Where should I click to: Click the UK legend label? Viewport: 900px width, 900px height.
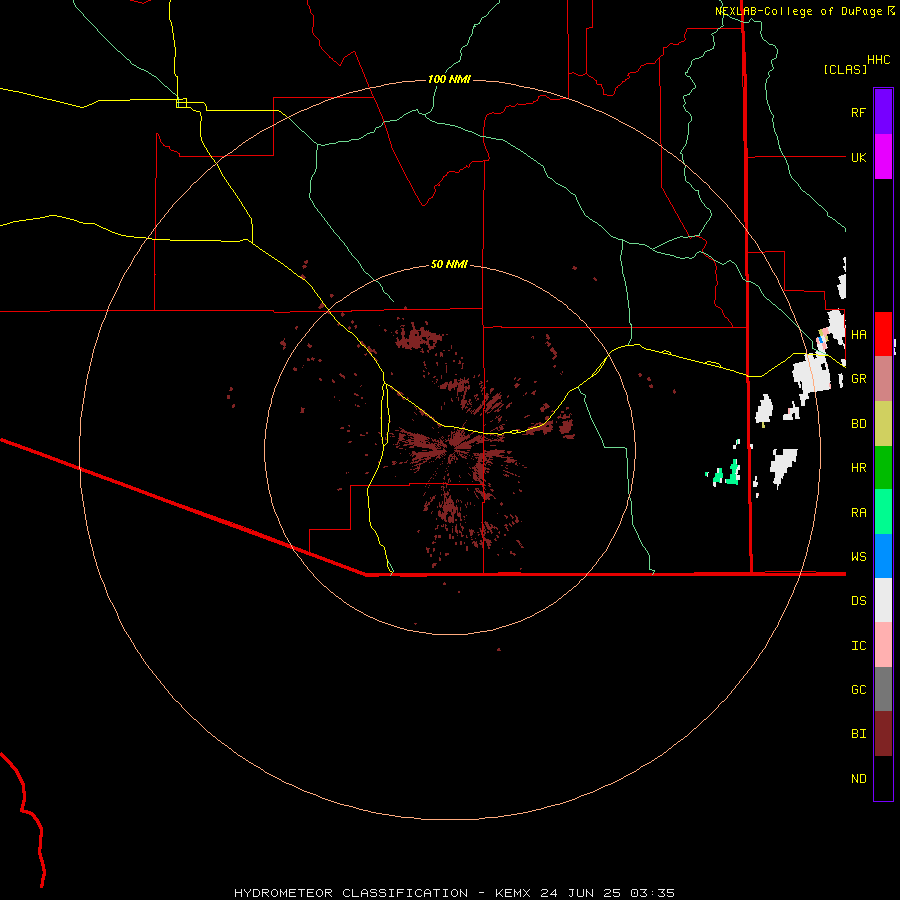click(858, 157)
